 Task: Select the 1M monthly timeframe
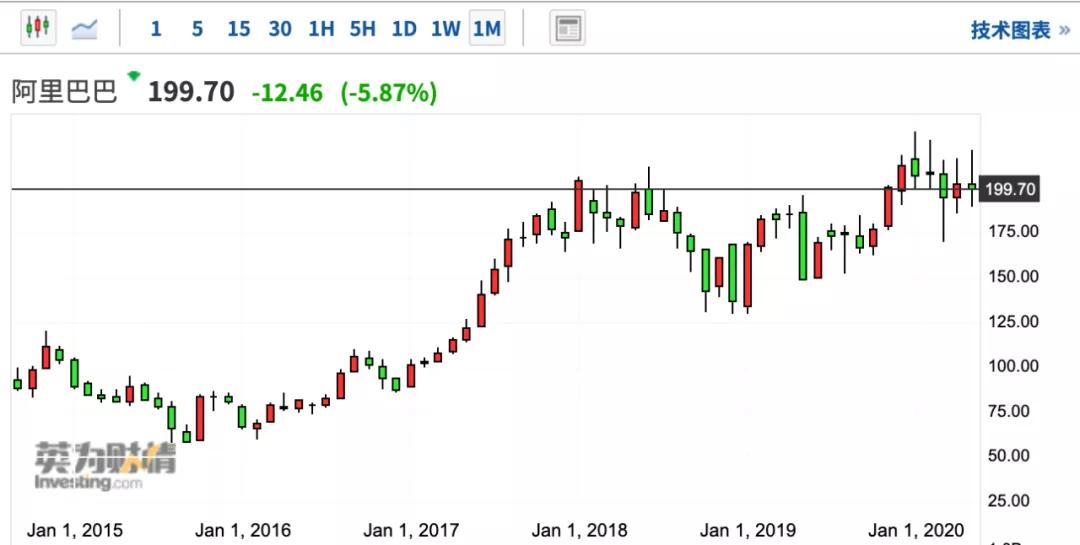[487, 29]
